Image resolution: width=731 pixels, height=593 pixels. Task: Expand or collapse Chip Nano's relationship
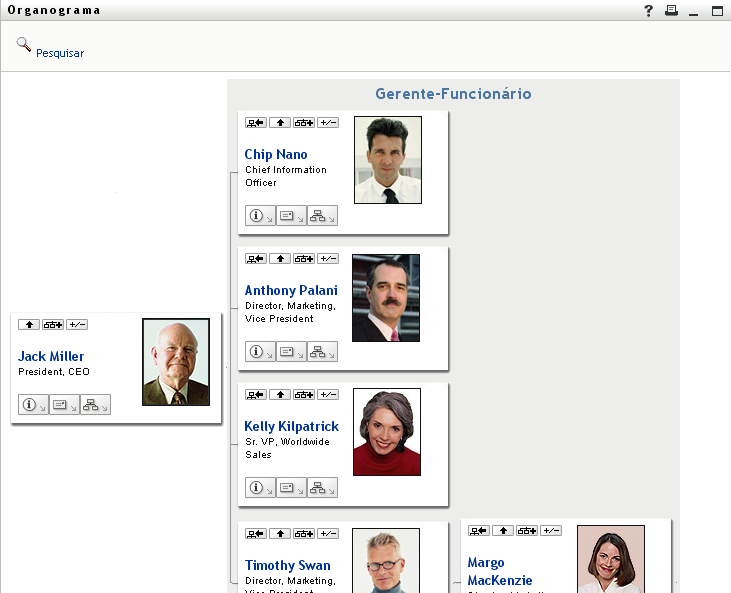point(328,123)
